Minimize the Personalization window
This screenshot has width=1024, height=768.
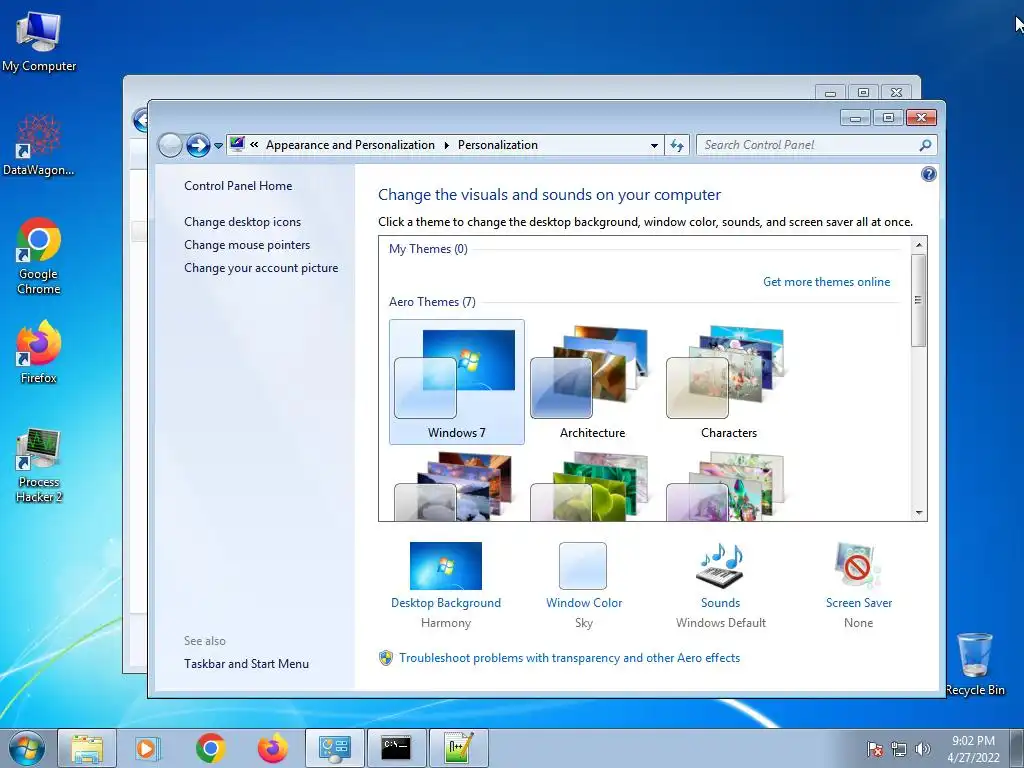tap(855, 118)
